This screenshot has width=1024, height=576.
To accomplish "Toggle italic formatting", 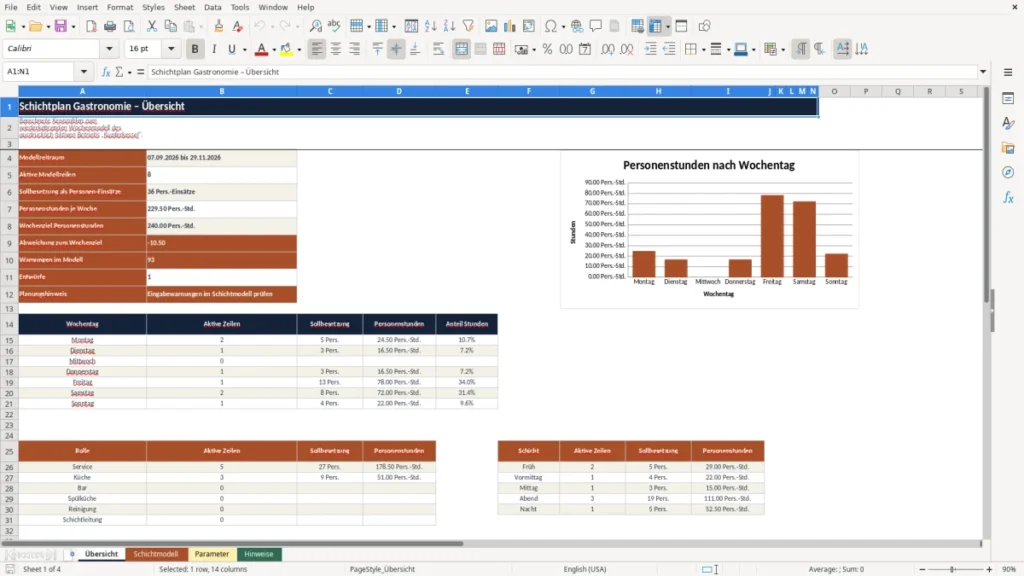I will pos(214,49).
